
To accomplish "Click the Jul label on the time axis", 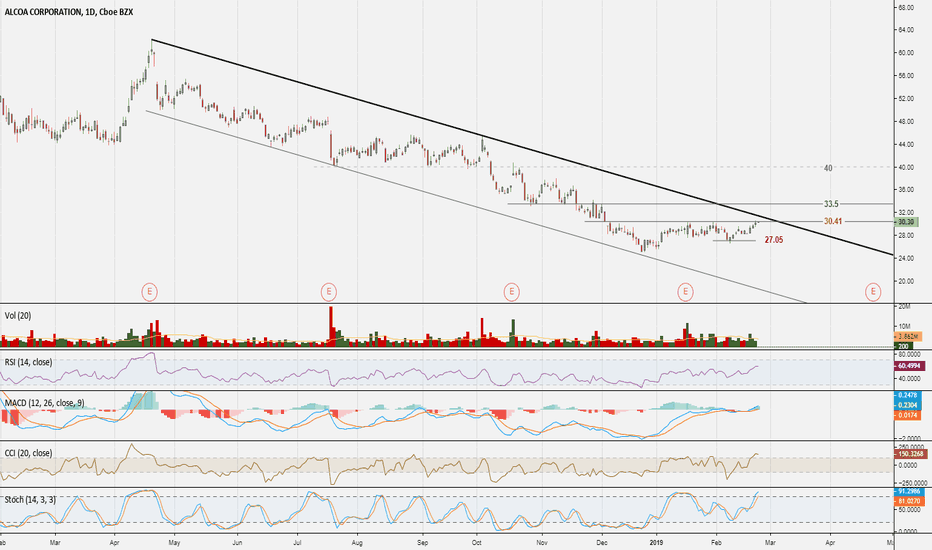I will (298, 542).
